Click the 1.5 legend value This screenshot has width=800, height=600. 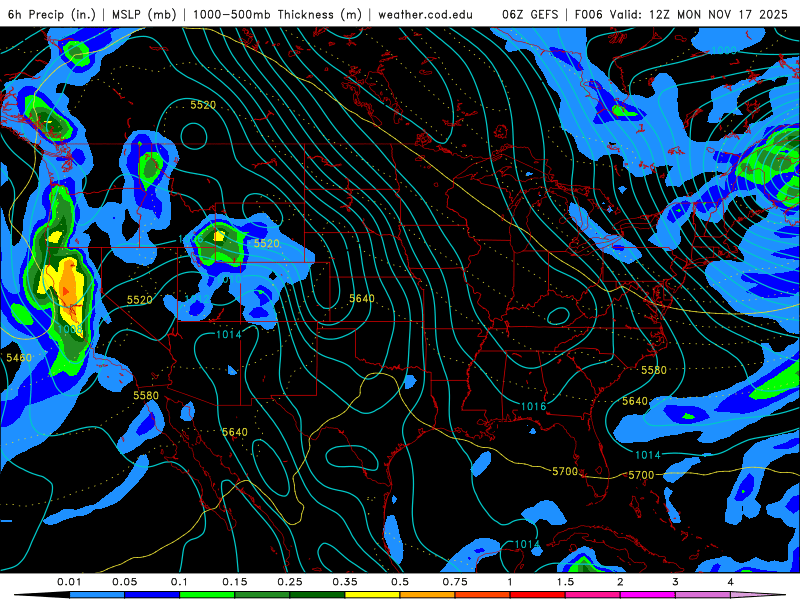[565, 582]
